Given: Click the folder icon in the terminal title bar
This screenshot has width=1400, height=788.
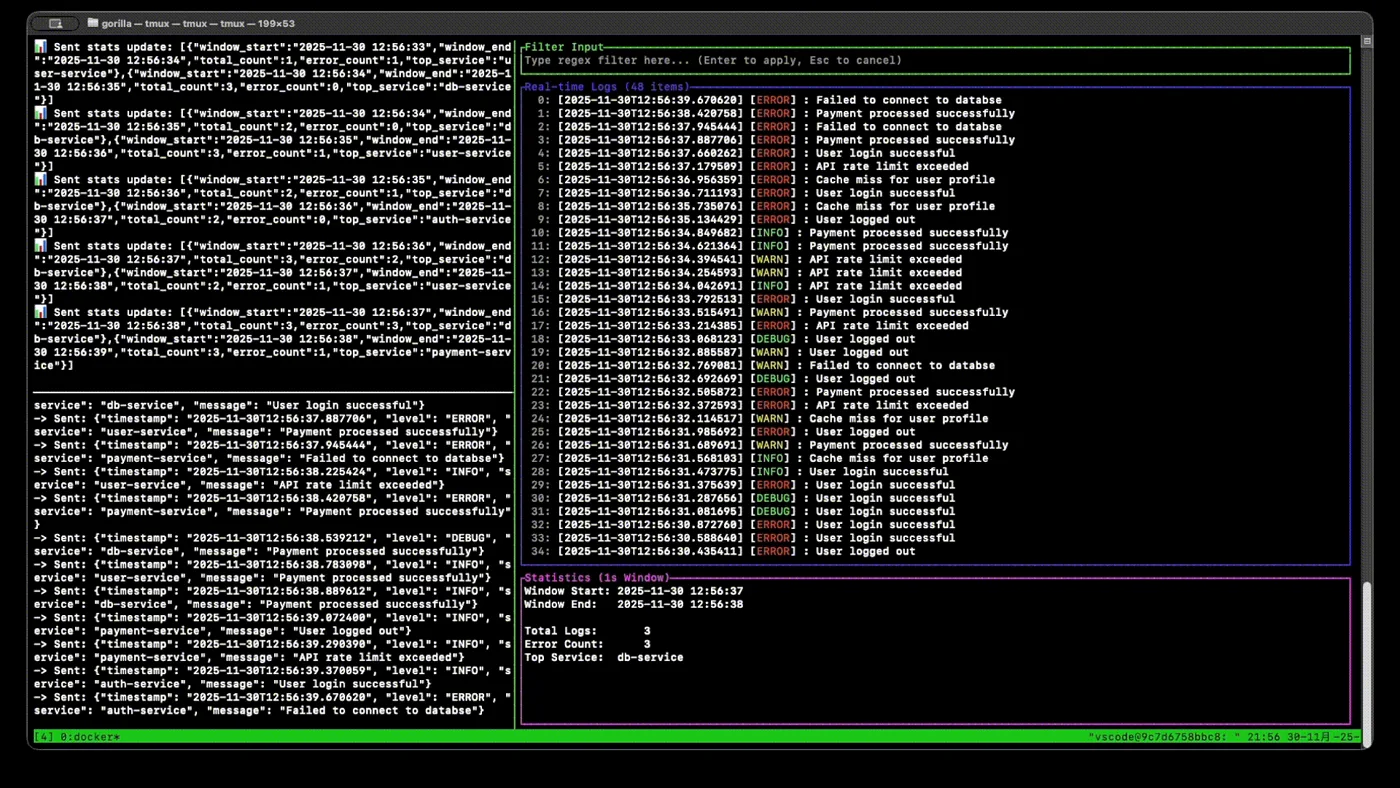Looking at the screenshot, I should [93, 23].
